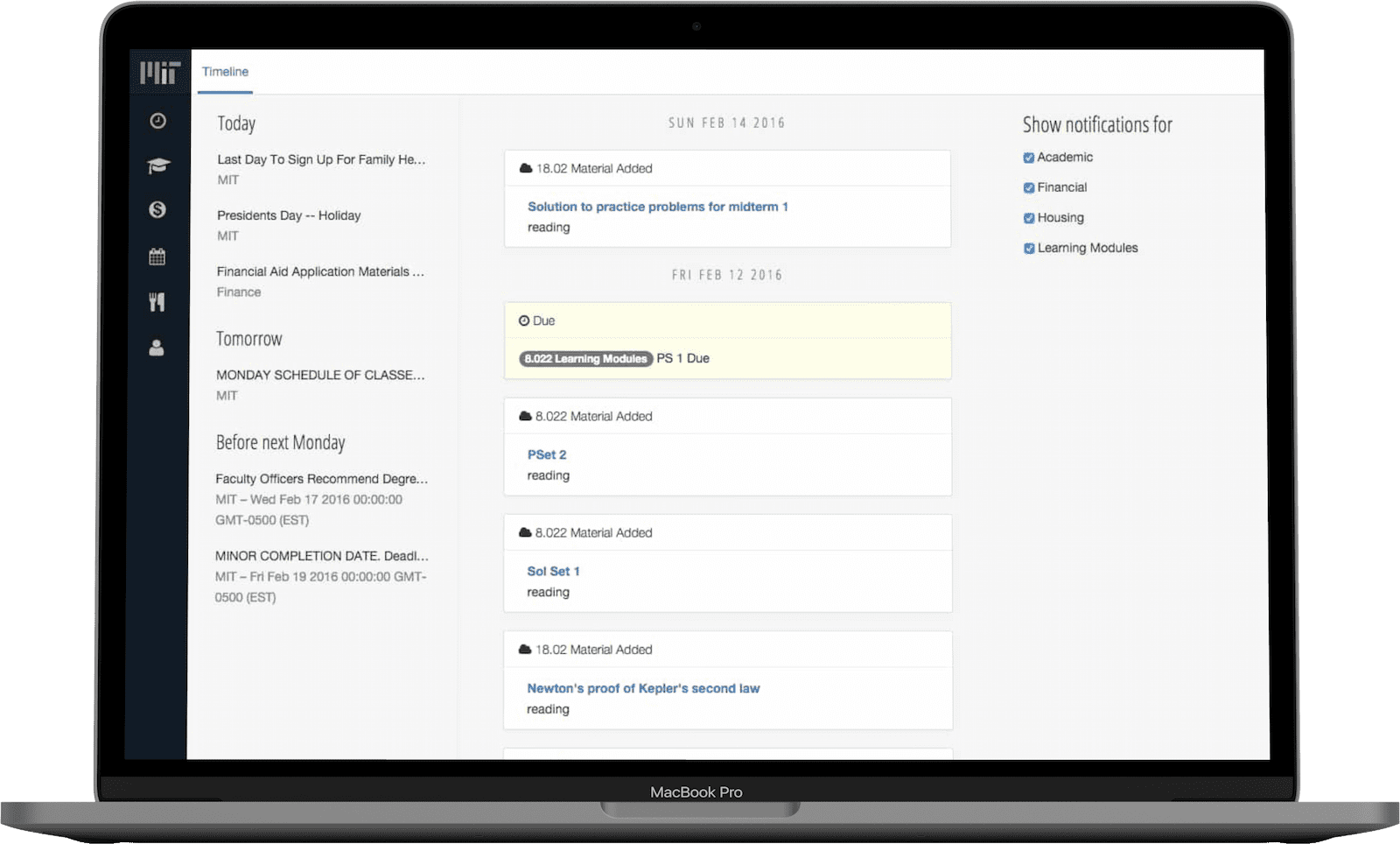Open Newton's proof of Kepler's second law

pos(643,688)
